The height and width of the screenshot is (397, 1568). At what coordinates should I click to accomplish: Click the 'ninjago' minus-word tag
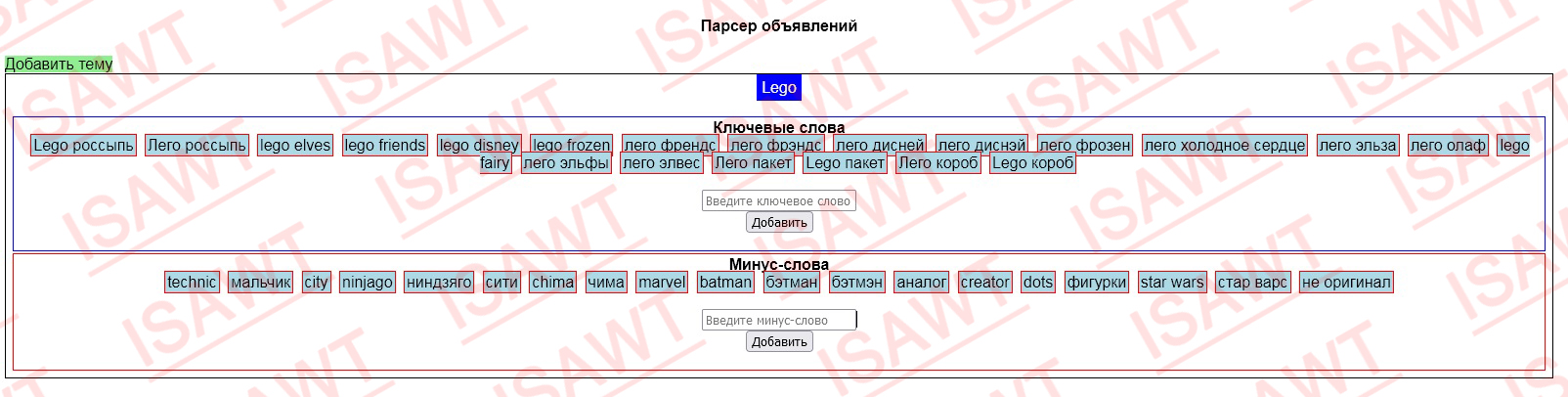click(x=368, y=282)
